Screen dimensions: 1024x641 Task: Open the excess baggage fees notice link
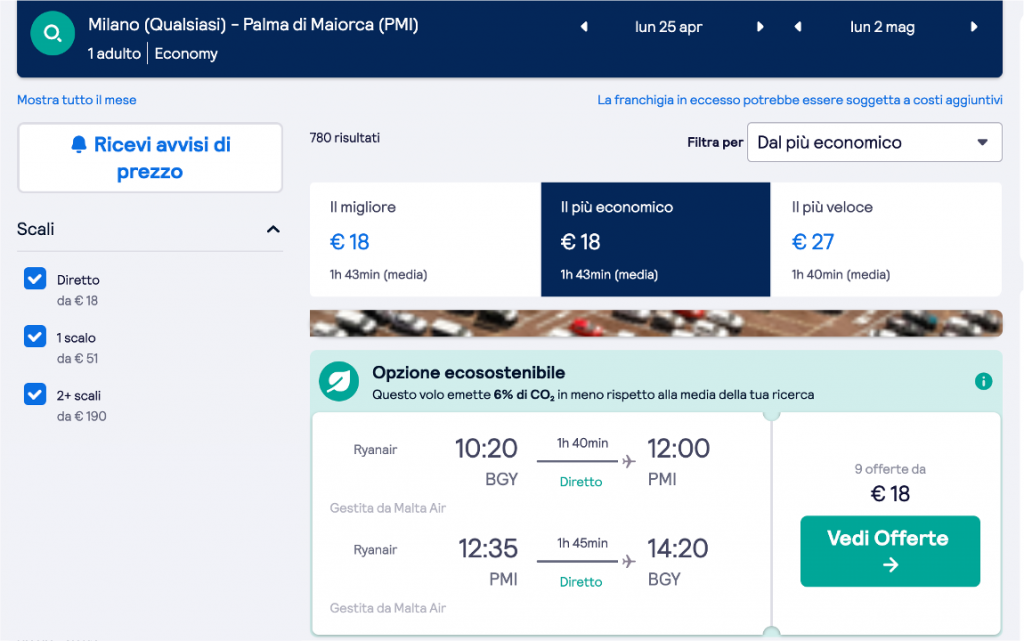tap(799, 100)
